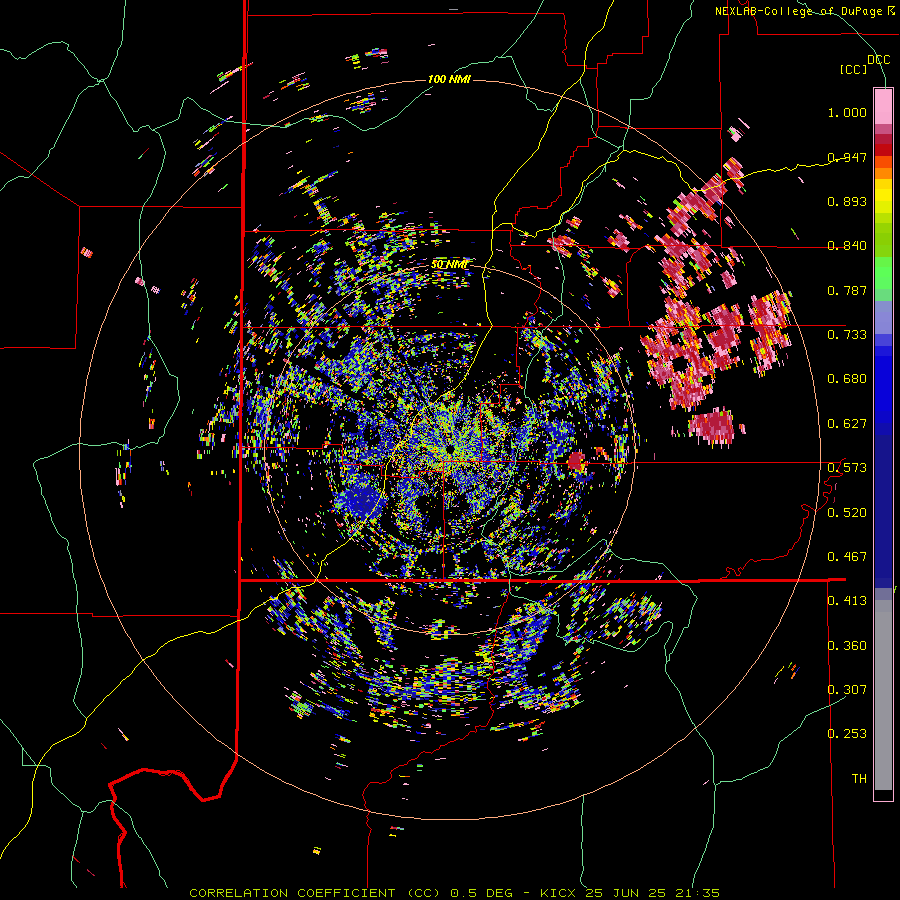Click the DCC product label
The height and width of the screenshot is (900, 900).
pyautogui.click(x=879, y=60)
